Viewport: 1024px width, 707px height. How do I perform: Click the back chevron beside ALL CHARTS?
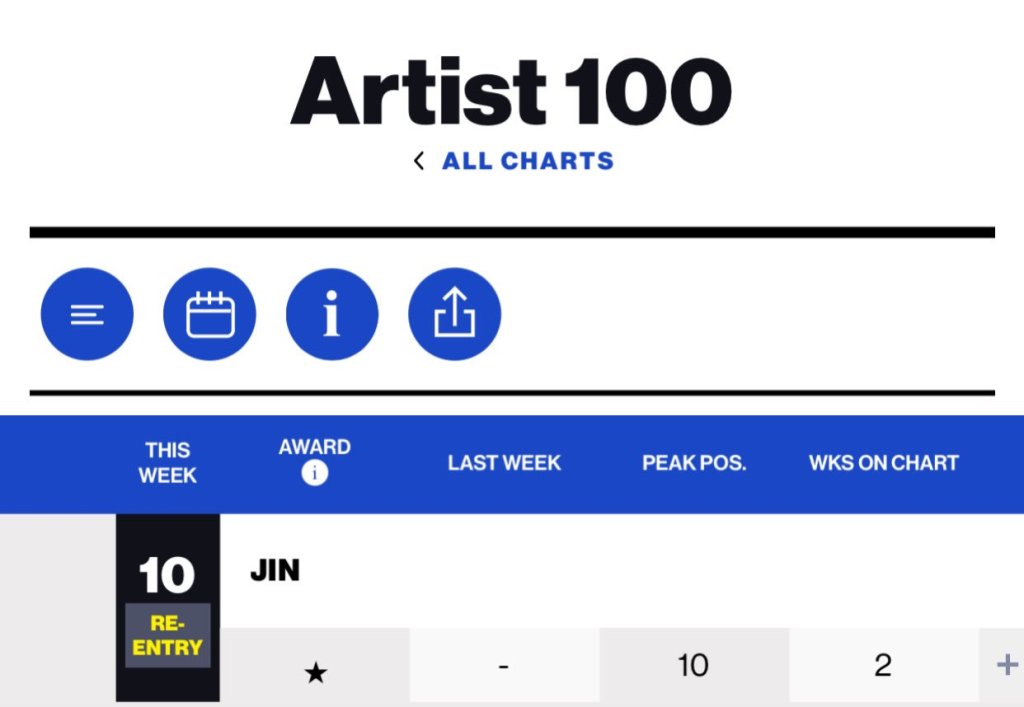pyautogui.click(x=419, y=161)
